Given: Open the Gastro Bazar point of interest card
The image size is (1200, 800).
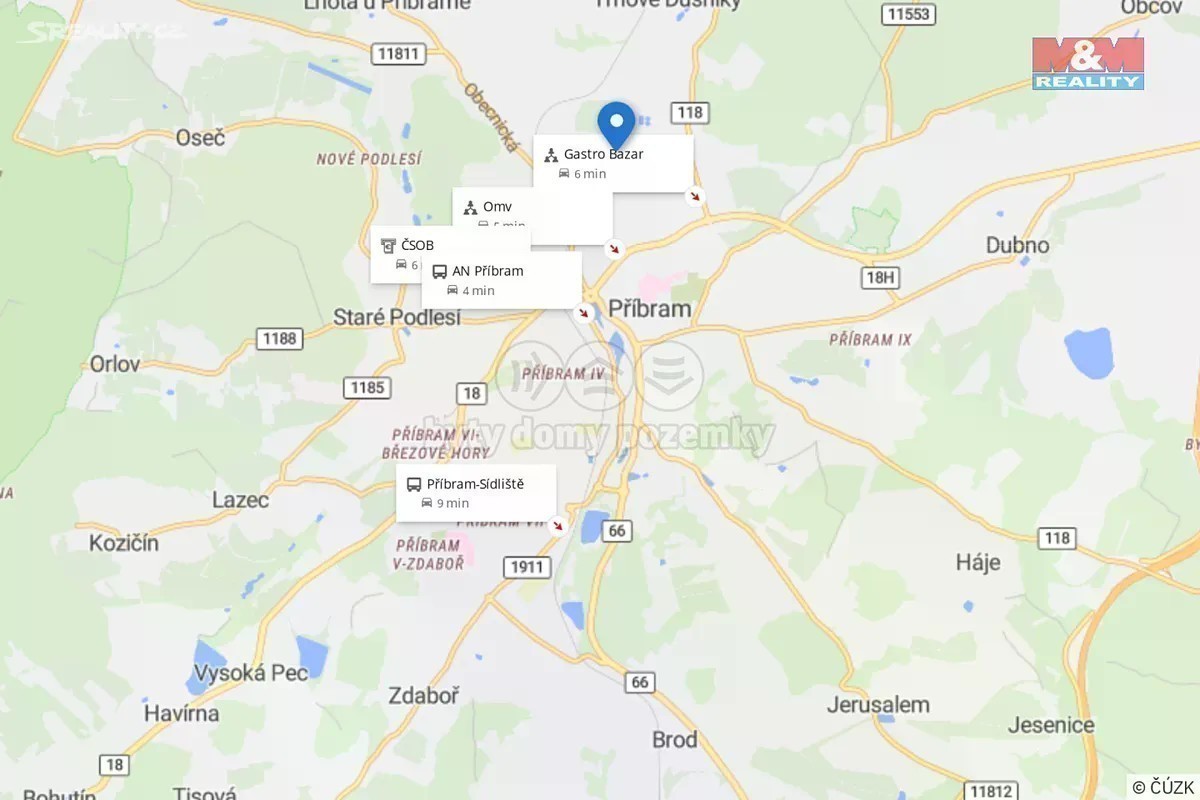Looking at the screenshot, I should coord(613,163).
